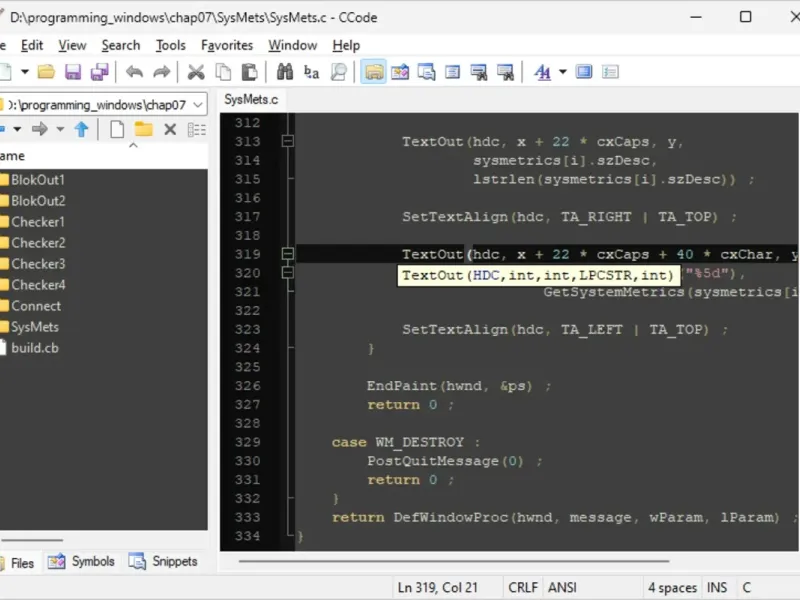
Task: Open the Edit menu
Action: tap(32, 45)
